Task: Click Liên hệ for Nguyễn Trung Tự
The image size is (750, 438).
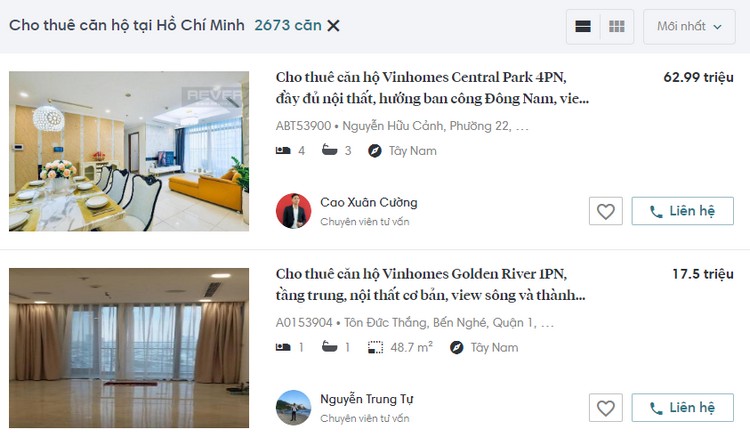Action: pos(683,408)
